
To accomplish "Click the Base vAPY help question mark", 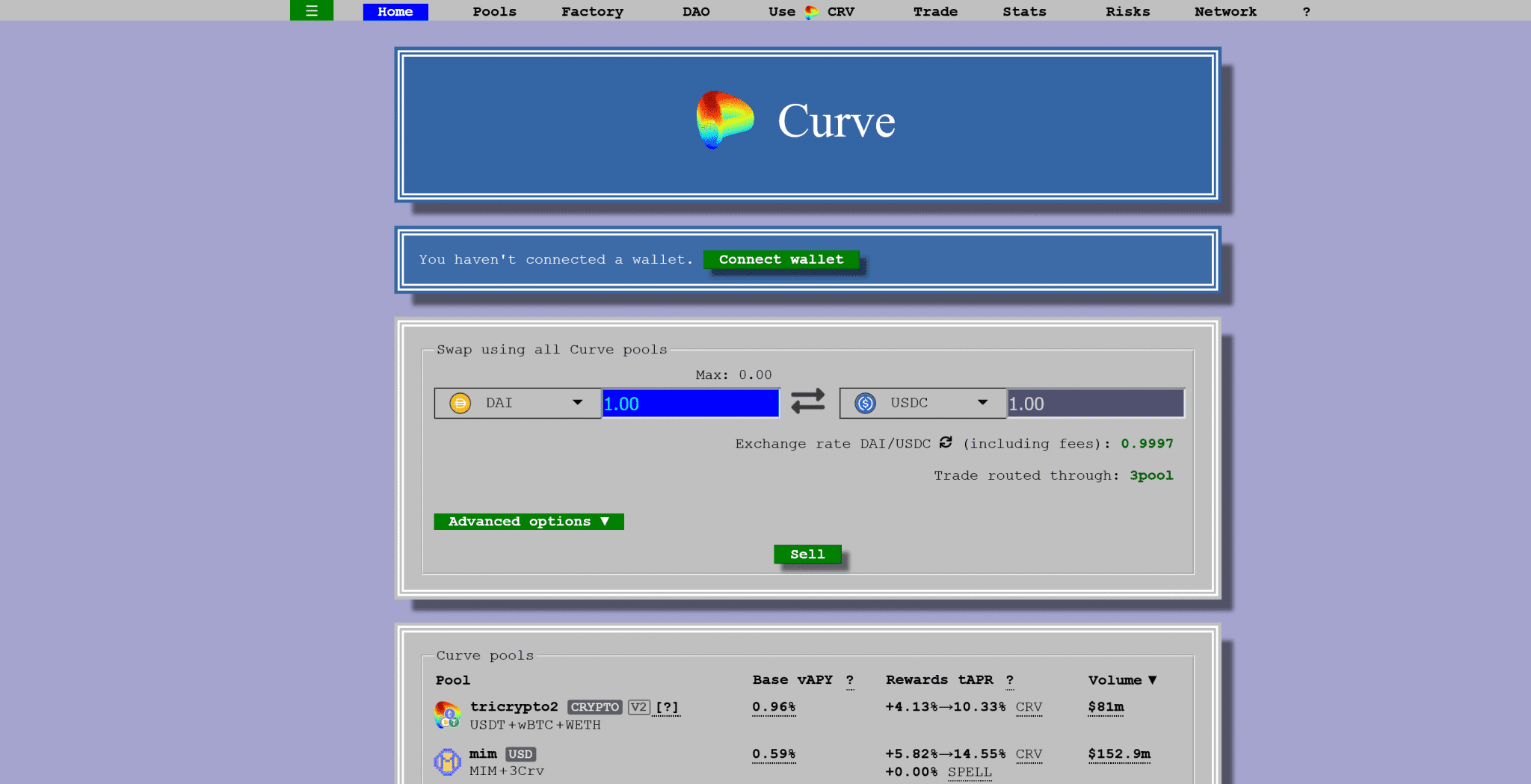I will [x=850, y=680].
